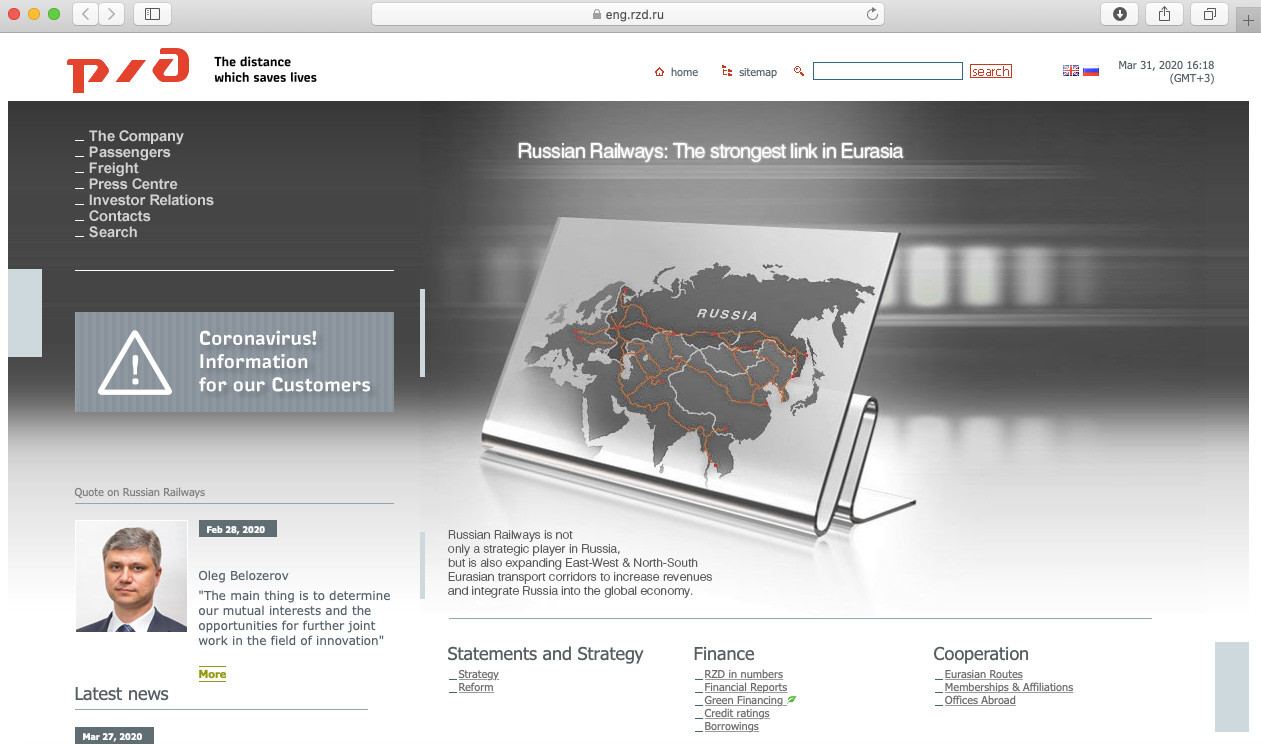Open the Offices Abroad link
The image size is (1261, 745).
pyautogui.click(x=979, y=700)
